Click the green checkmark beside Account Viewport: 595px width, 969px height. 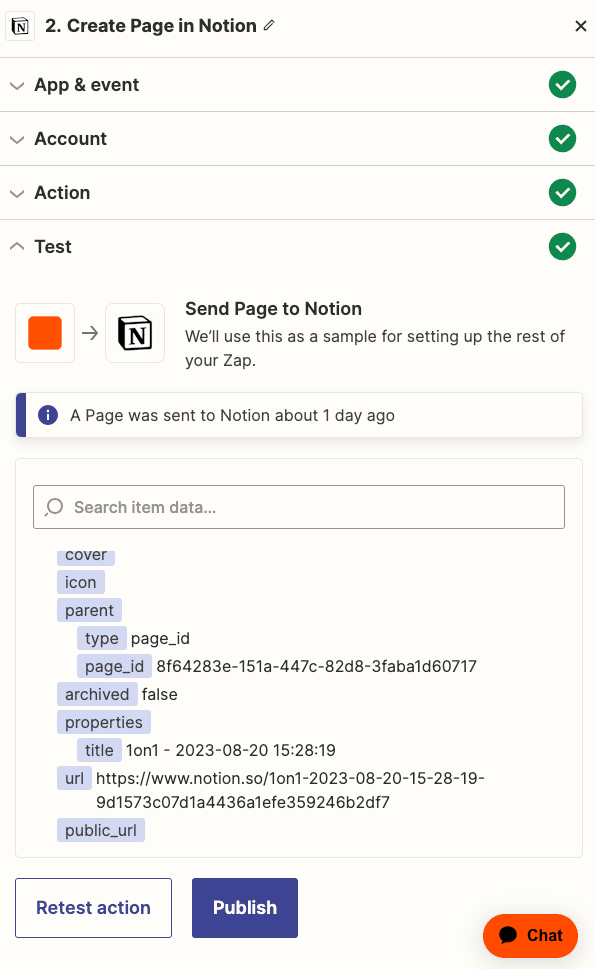click(562, 138)
